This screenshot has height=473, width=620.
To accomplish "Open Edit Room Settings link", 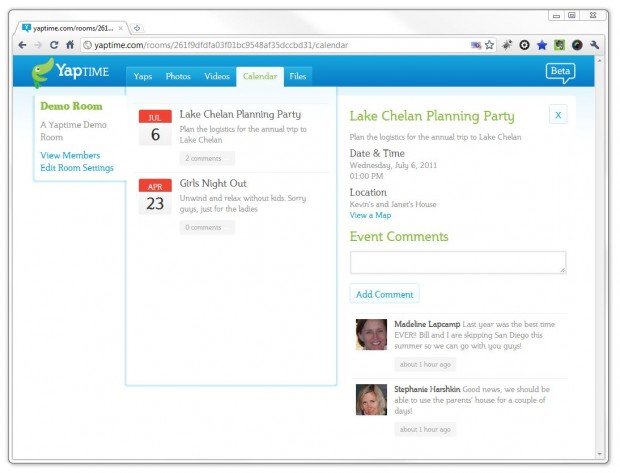I will coord(77,168).
